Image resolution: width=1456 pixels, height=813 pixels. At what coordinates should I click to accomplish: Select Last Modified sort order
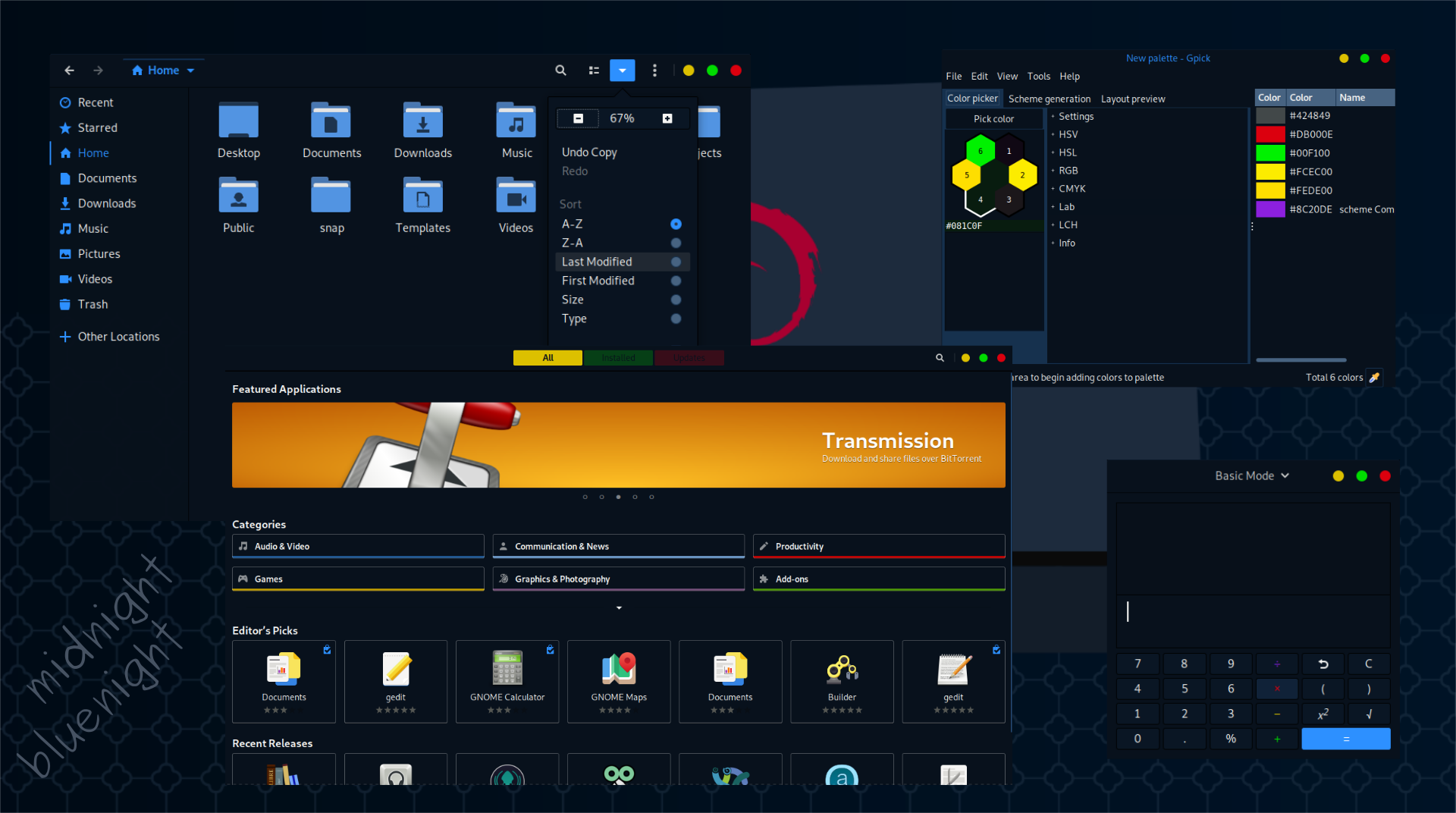coord(622,262)
